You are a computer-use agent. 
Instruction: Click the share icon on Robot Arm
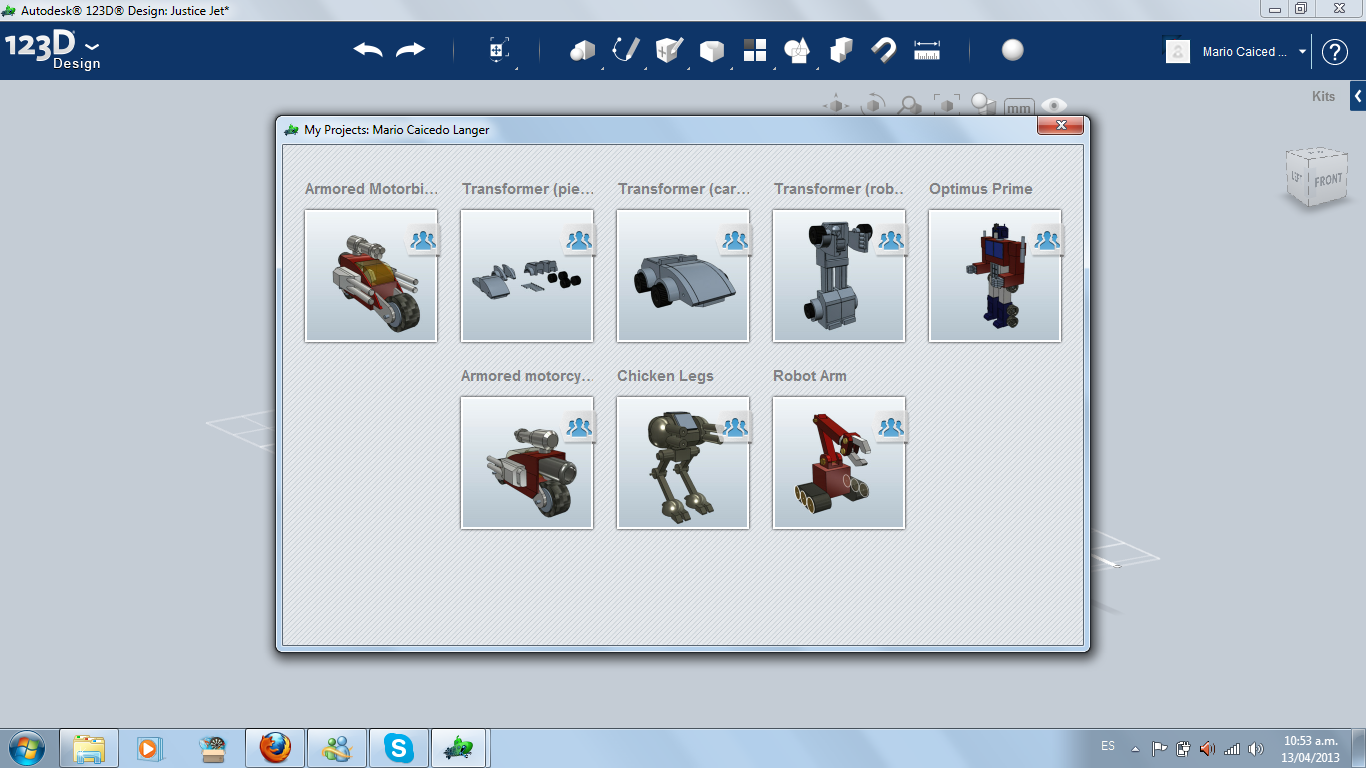click(891, 427)
